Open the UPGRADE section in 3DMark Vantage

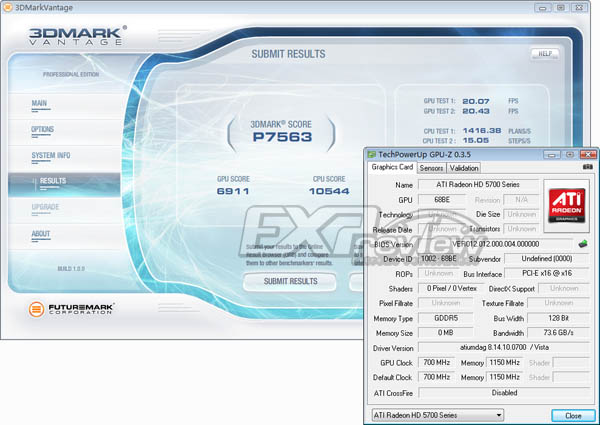click(45, 207)
